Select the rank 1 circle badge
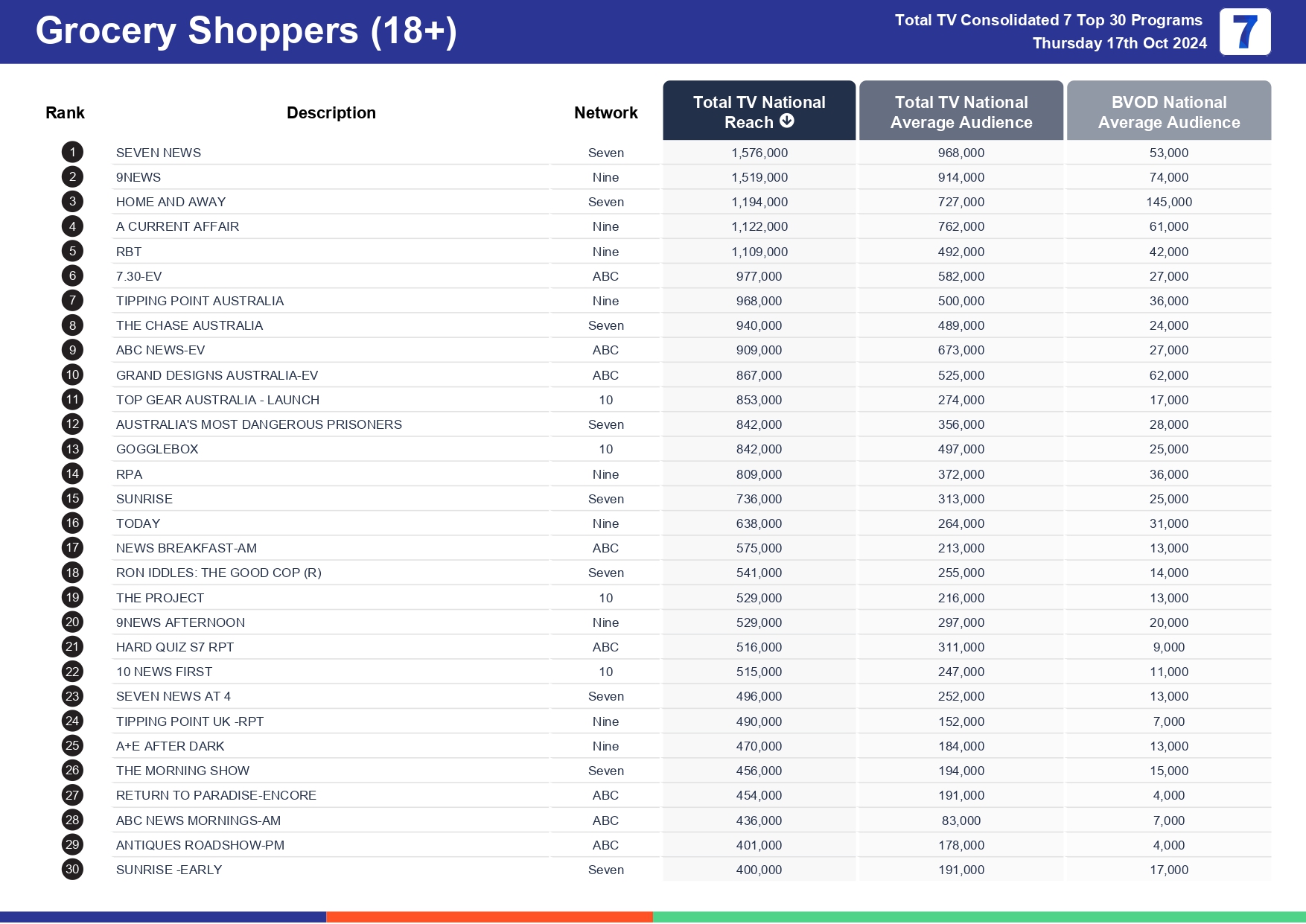The image size is (1306, 924). (x=72, y=153)
